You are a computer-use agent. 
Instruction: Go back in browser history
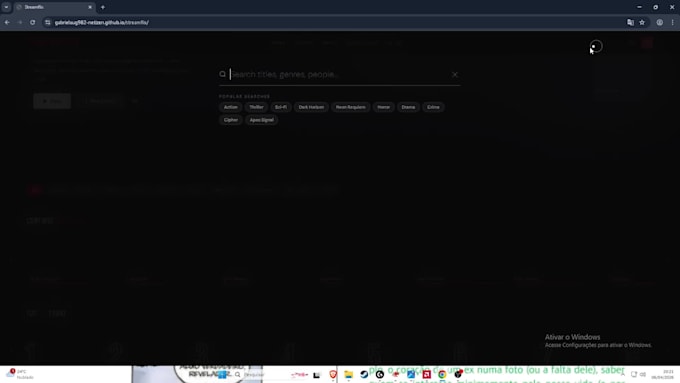(x=7, y=23)
